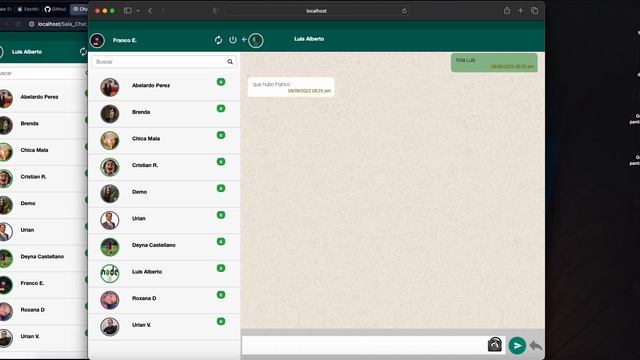
Task: Click green badge next to Urian V.
Action: click(x=221, y=321)
